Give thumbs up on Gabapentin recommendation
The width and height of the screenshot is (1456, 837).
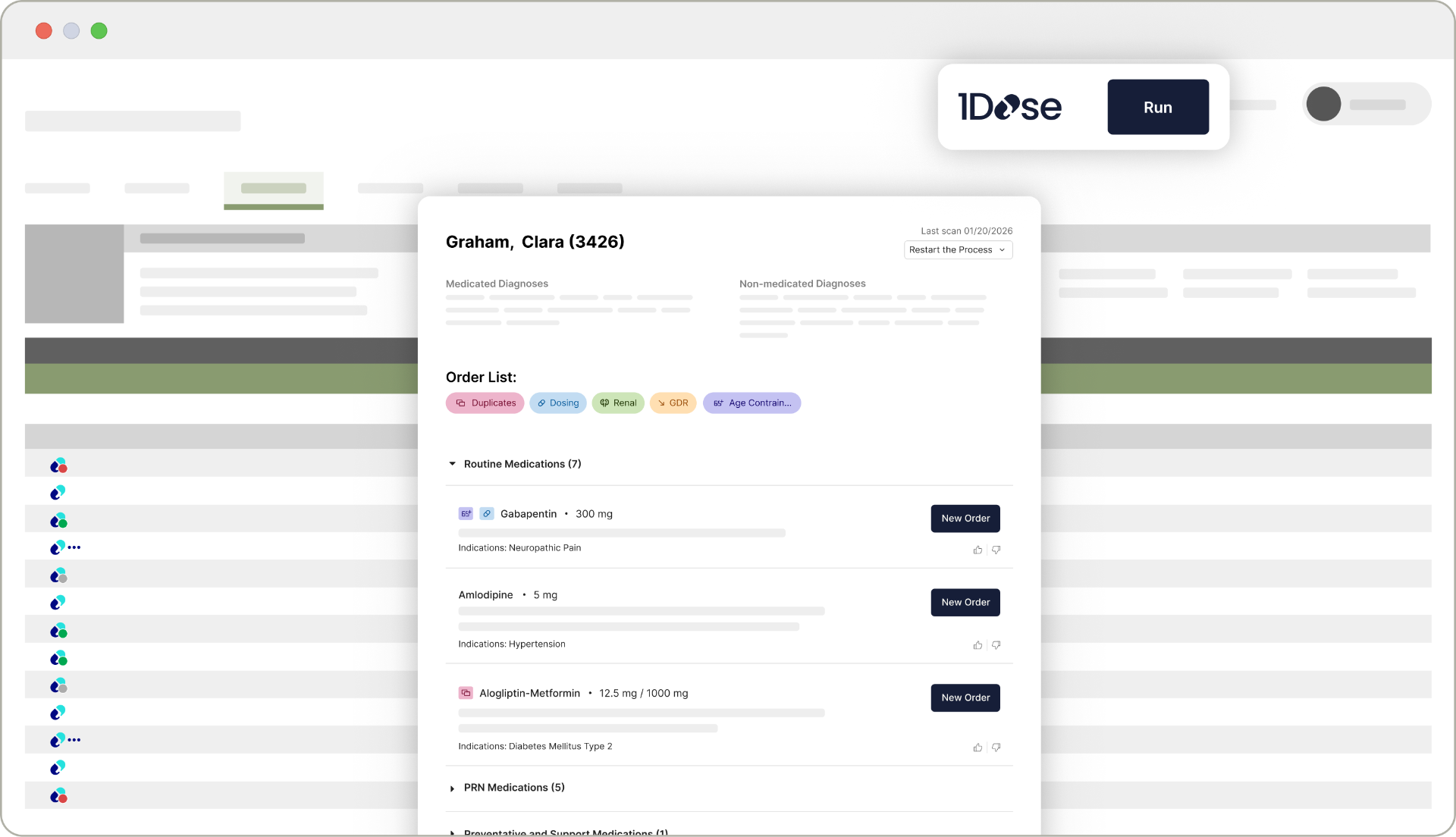977,550
